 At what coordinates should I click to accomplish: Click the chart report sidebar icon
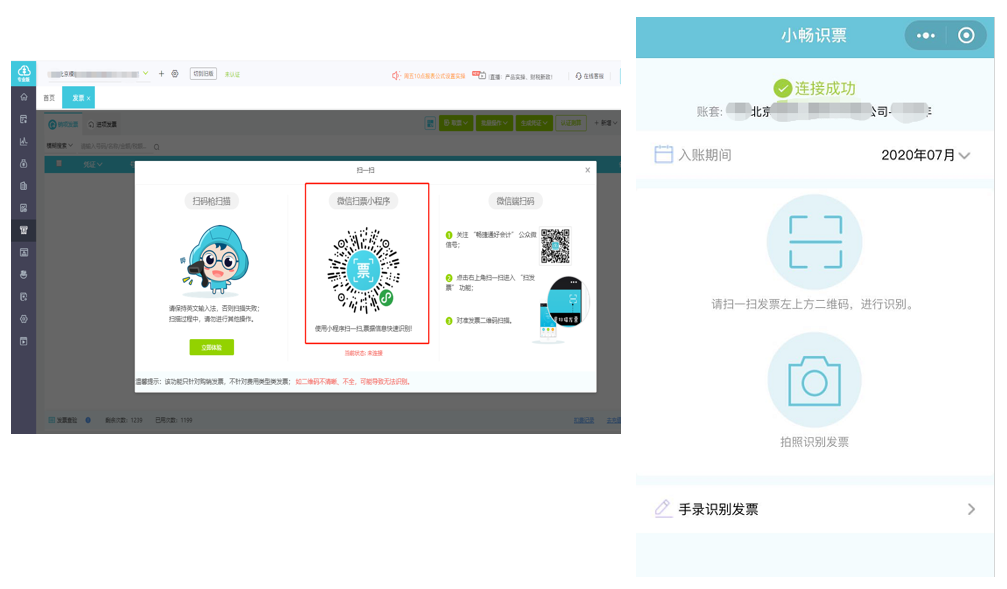coord(24,141)
